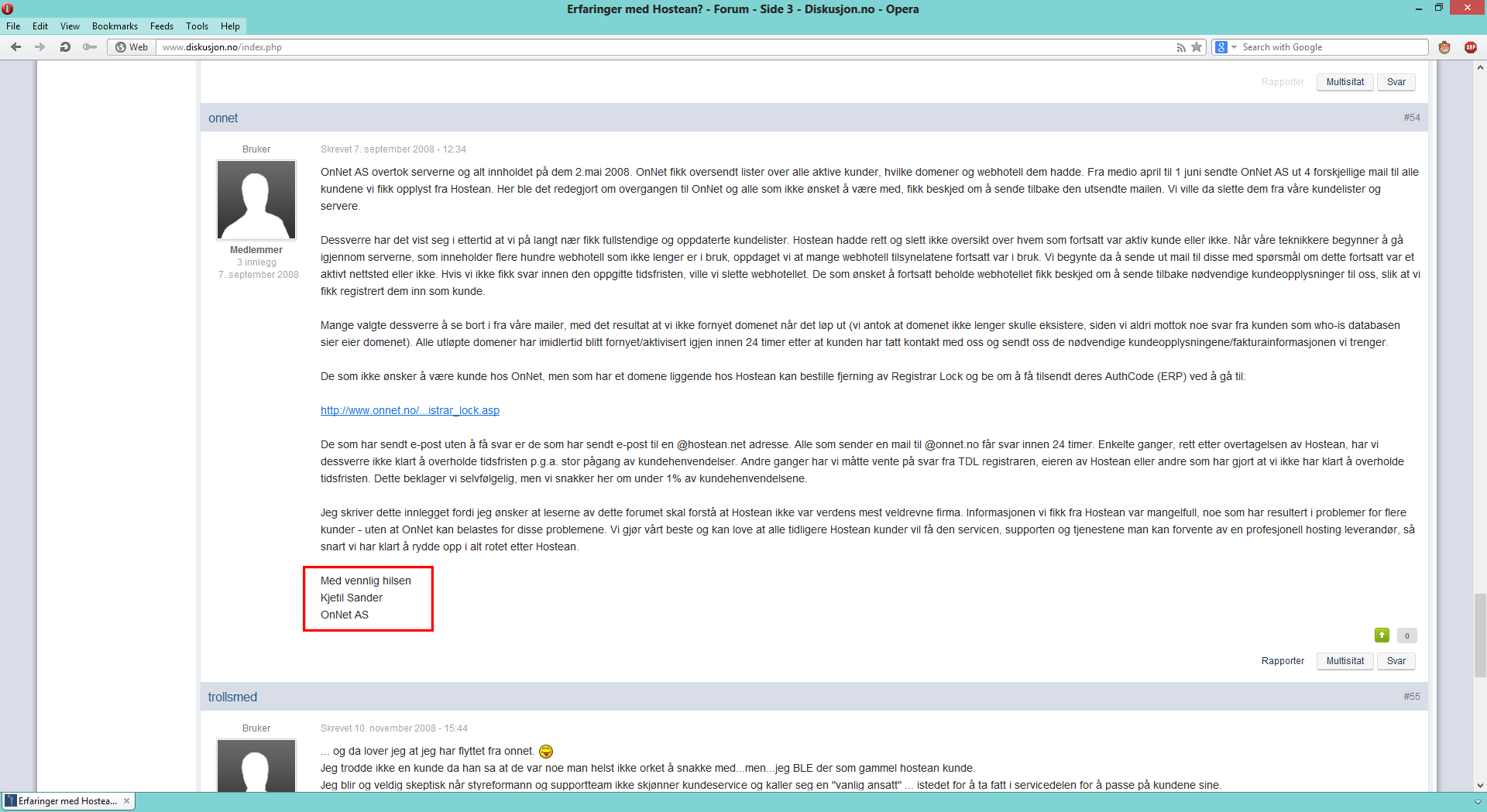Open the Opera logo menu button
The width and height of the screenshot is (1487, 812).
[x=8, y=9]
